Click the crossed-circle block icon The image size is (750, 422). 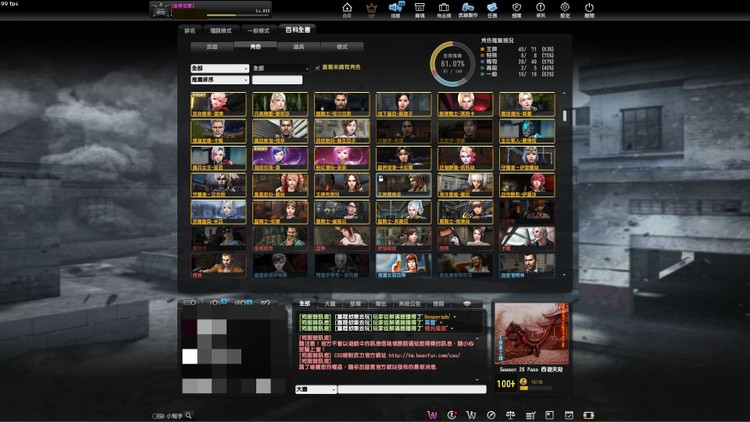pyautogui.click(x=491, y=415)
